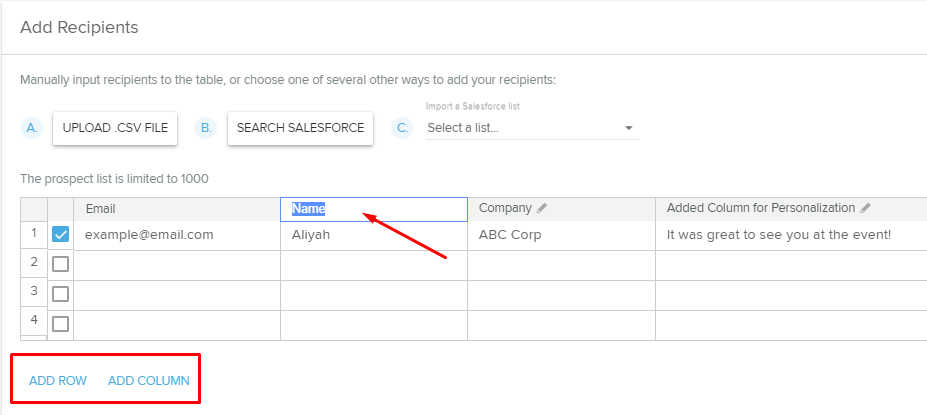This screenshot has width=927, height=415.
Task: Uncheck the checkbox in row 1
Action: [x=60, y=235]
